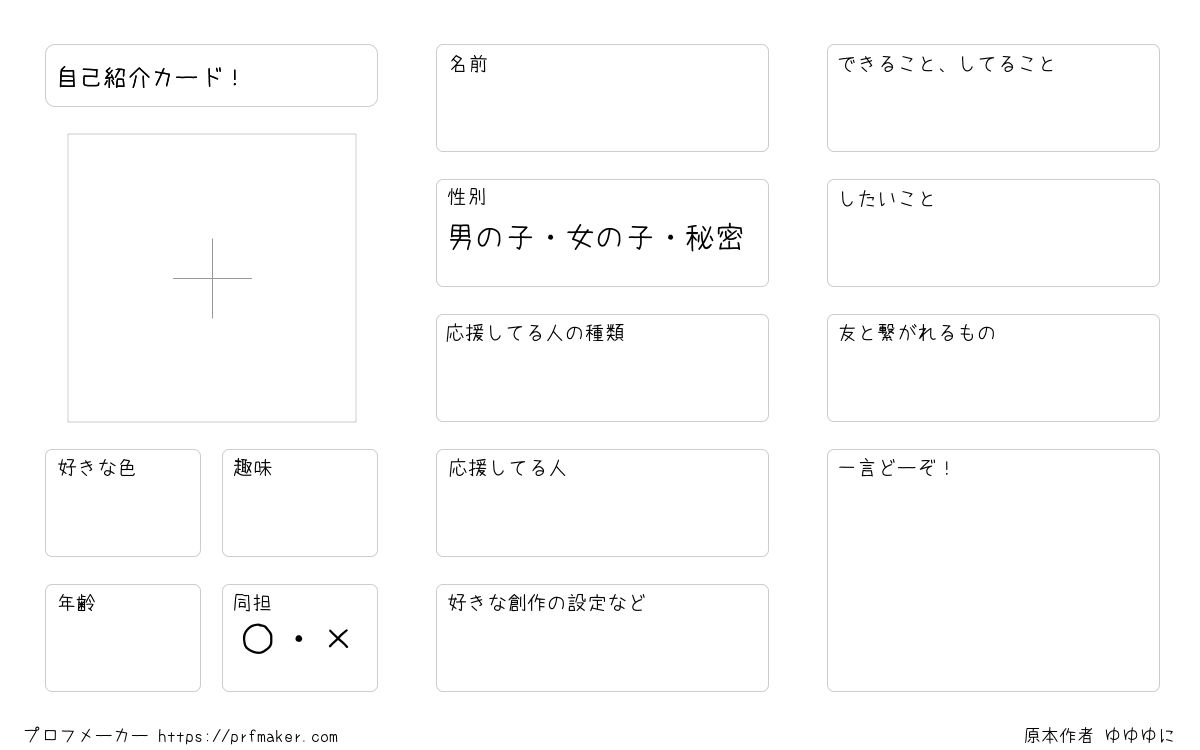Click the 原本作者 ゆゆゆに credit text

(x=1099, y=736)
